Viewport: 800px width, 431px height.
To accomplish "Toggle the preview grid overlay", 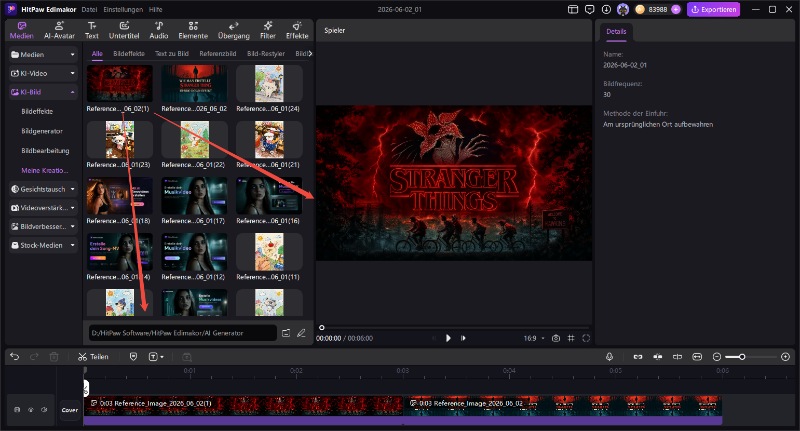I will pos(571,338).
